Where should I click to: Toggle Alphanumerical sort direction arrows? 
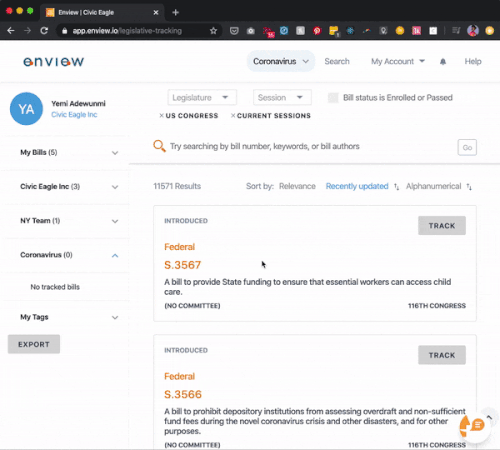coord(469,187)
